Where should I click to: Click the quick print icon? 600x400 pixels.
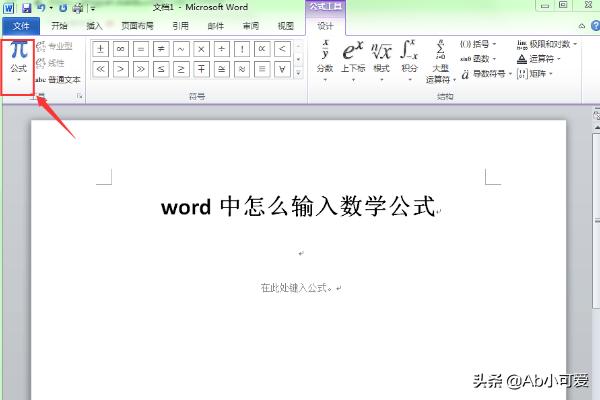coord(78,8)
